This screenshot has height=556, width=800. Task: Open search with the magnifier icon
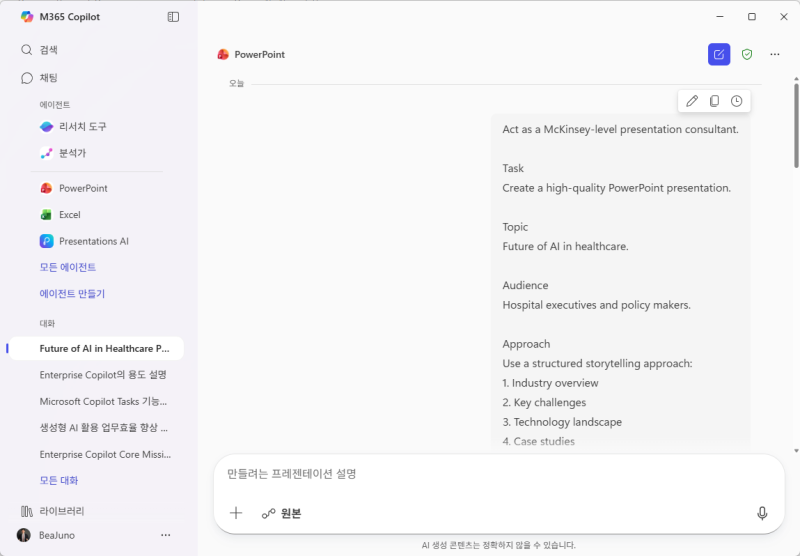(27, 49)
